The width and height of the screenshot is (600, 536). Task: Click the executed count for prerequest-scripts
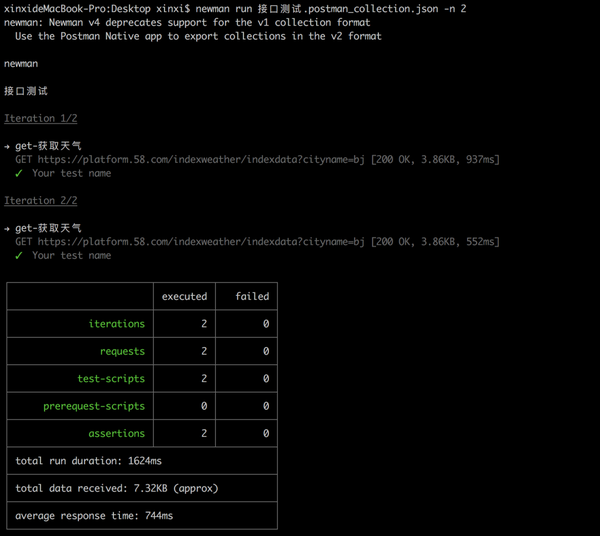[x=204, y=406]
